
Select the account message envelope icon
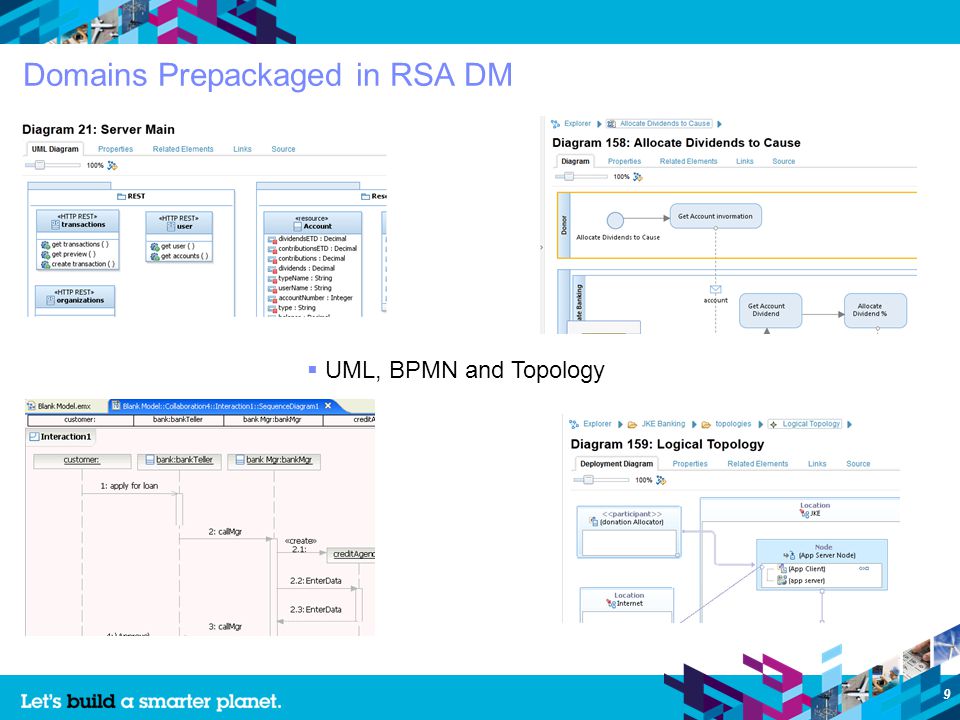click(715, 289)
